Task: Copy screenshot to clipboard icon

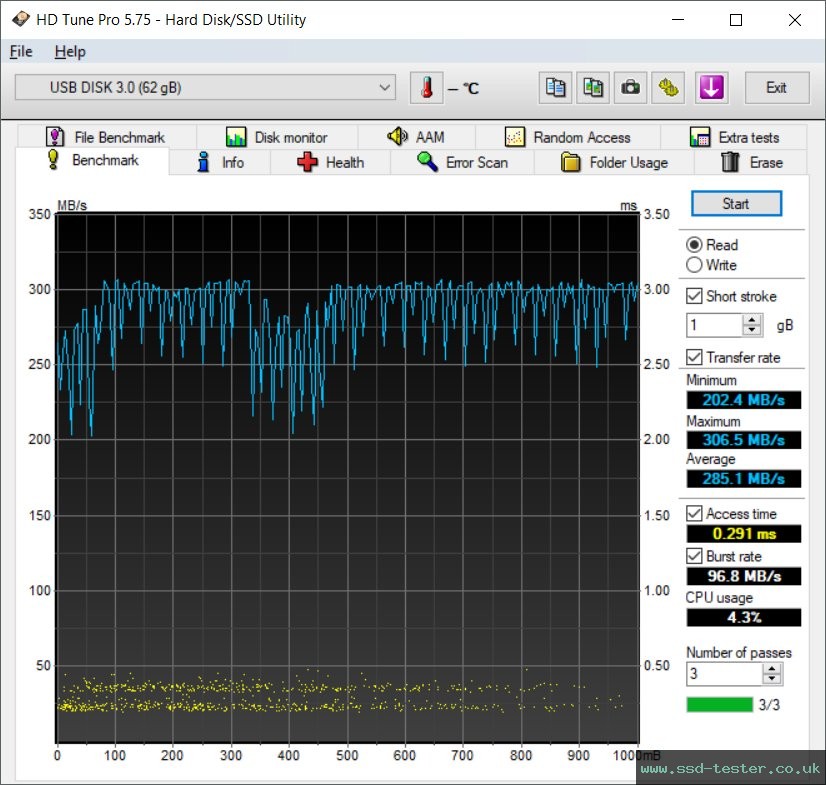Action: point(593,87)
